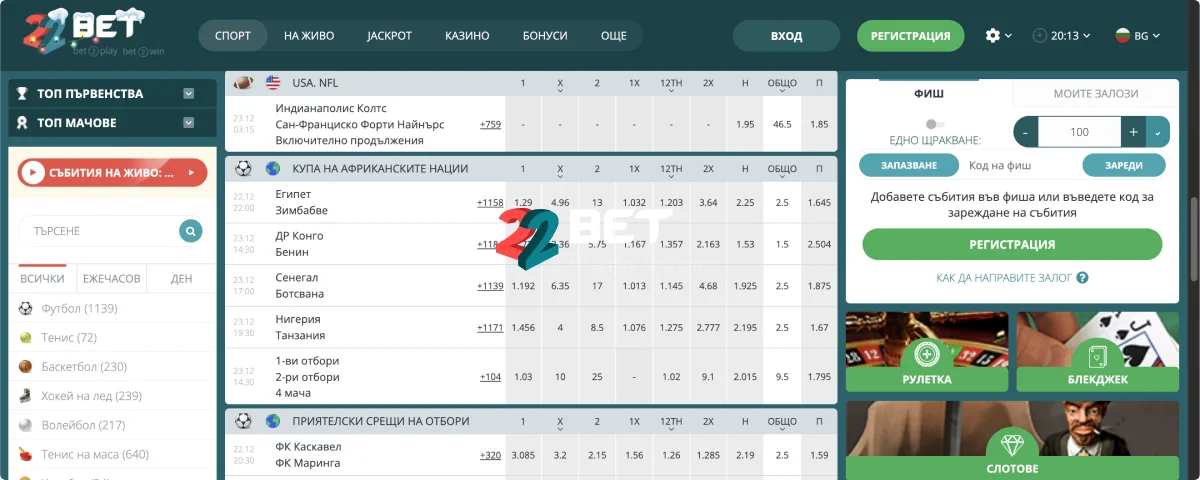This screenshot has height=480, width=1200.
Task: Open Как да направите залог link
Action: 1004,278
